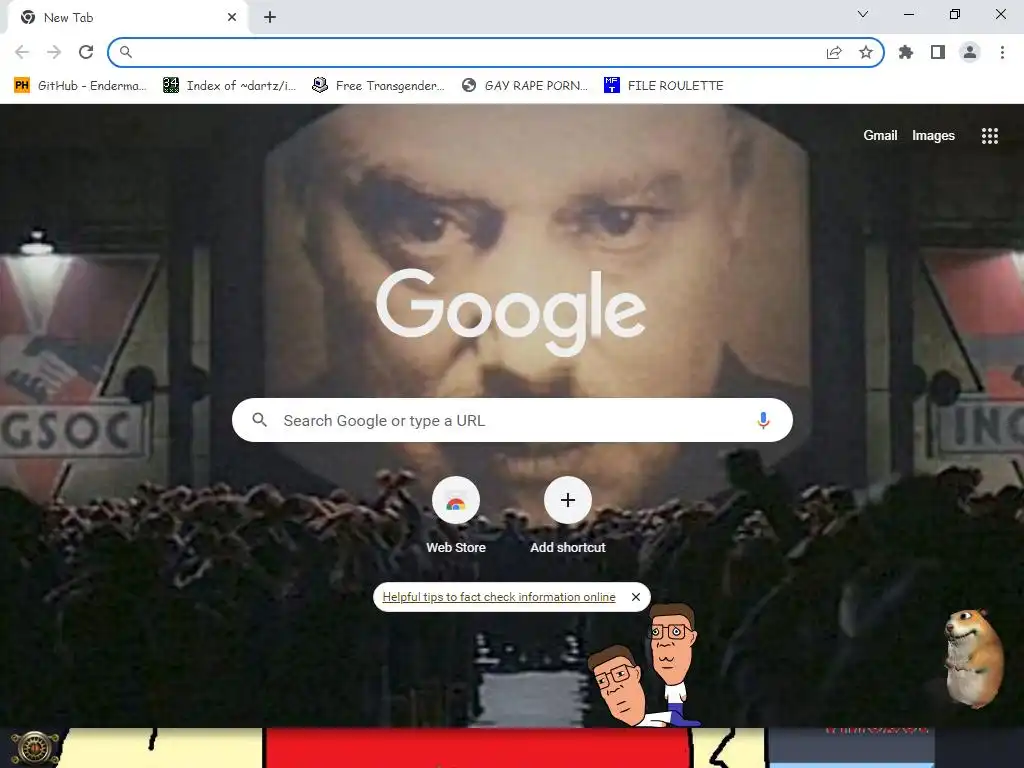Open Chrome's three-dot menu
The height and width of the screenshot is (768, 1024).
click(1002, 52)
